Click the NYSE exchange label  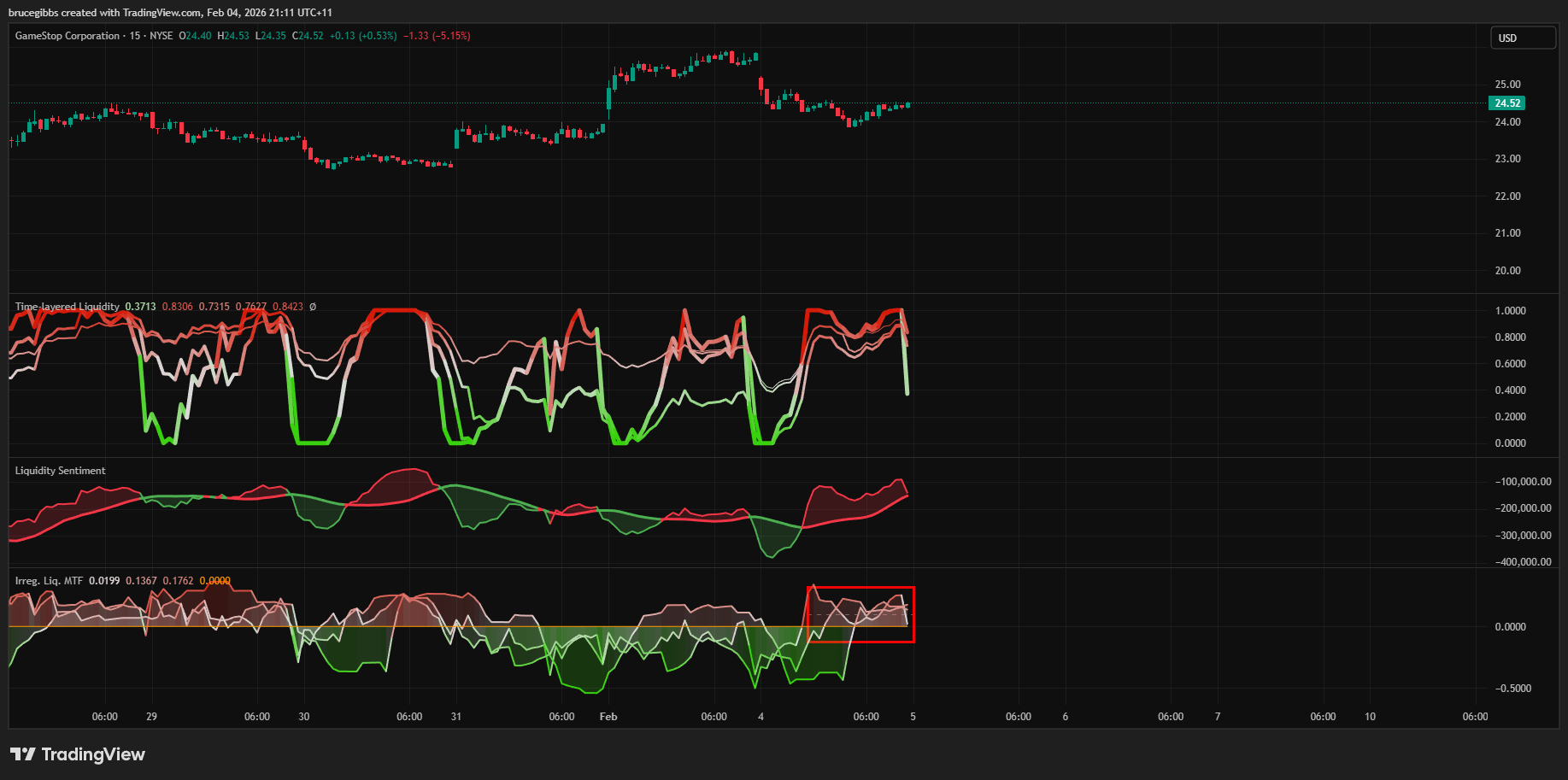(161, 36)
